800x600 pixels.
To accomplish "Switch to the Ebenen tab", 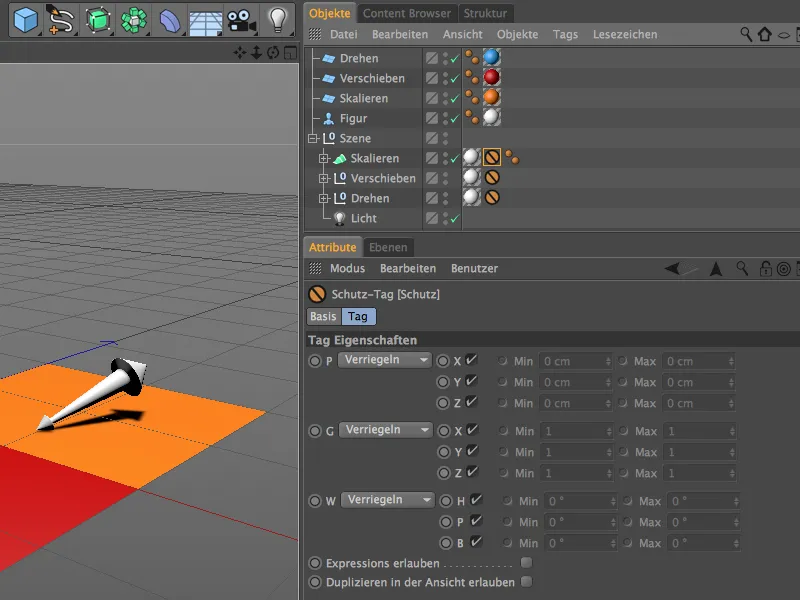I will [388, 247].
